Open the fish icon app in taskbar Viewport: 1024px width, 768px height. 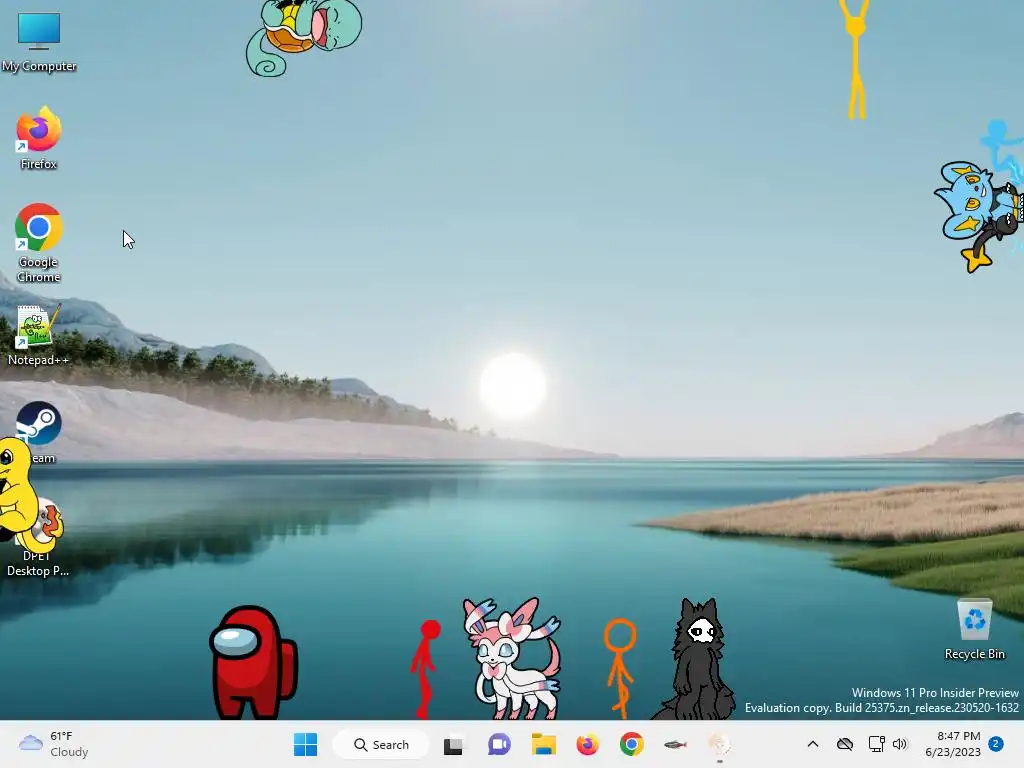pyautogui.click(x=675, y=744)
